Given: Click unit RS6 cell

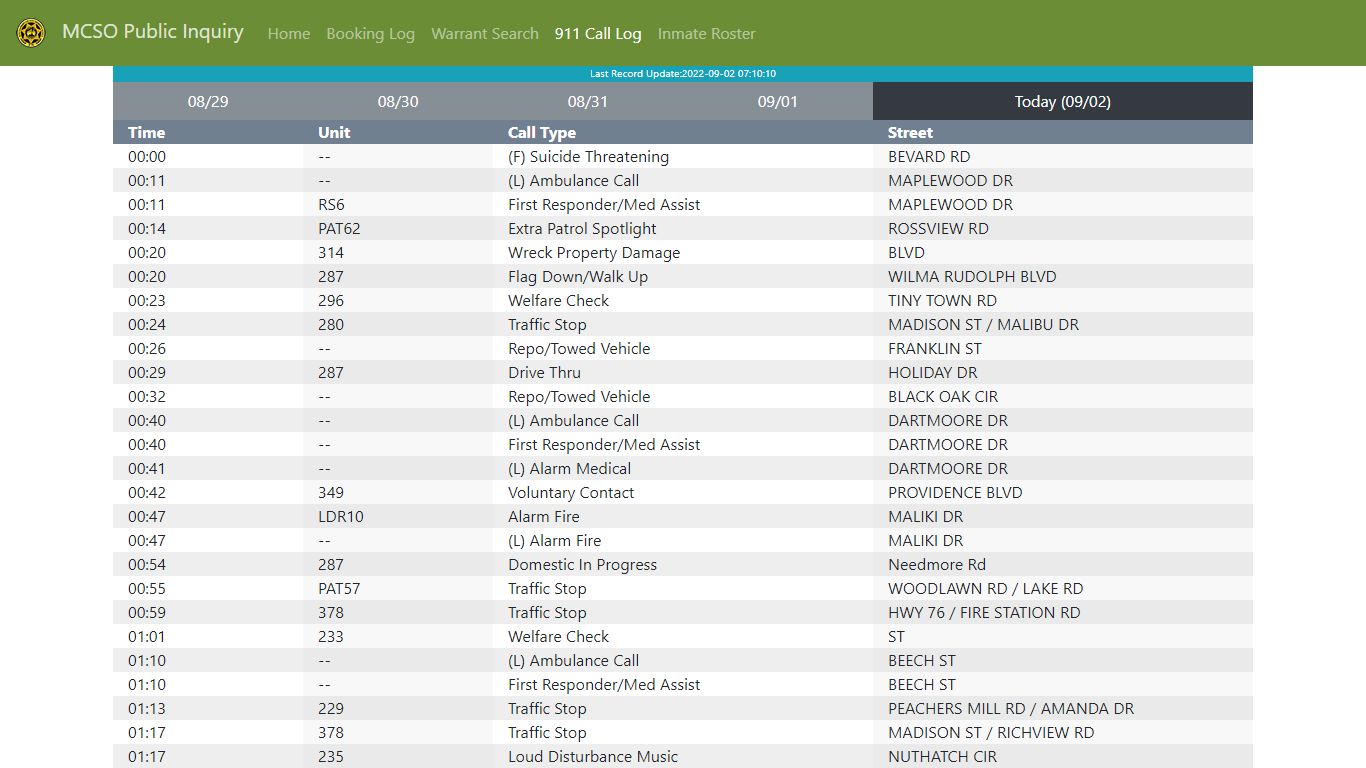Looking at the screenshot, I should (398, 204).
